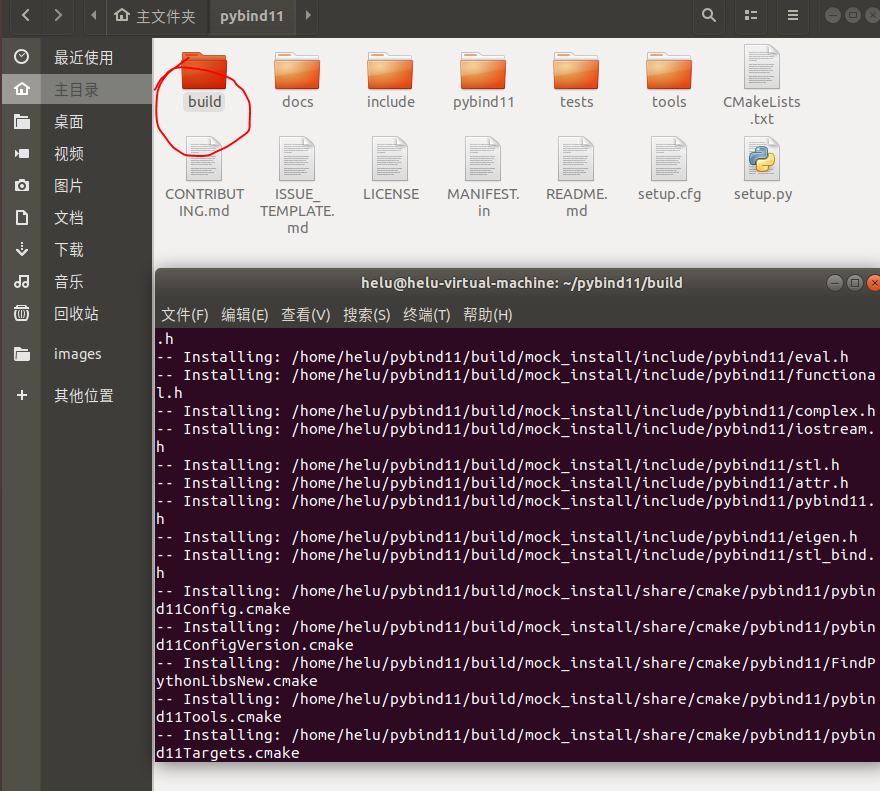
Task: Click the video camera icon in sidebar
Action: click(x=21, y=153)
